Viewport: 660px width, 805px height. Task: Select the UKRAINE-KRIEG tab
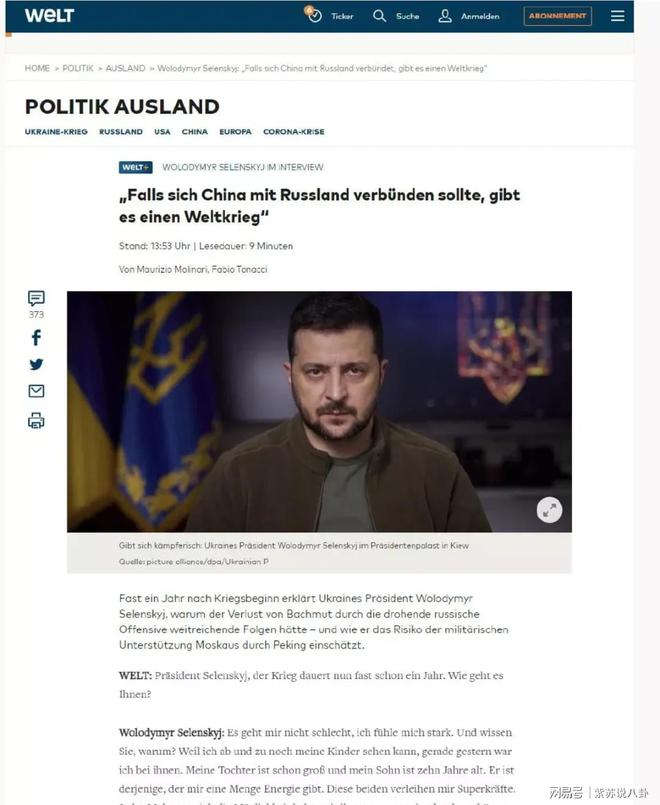tap(56, 132)
